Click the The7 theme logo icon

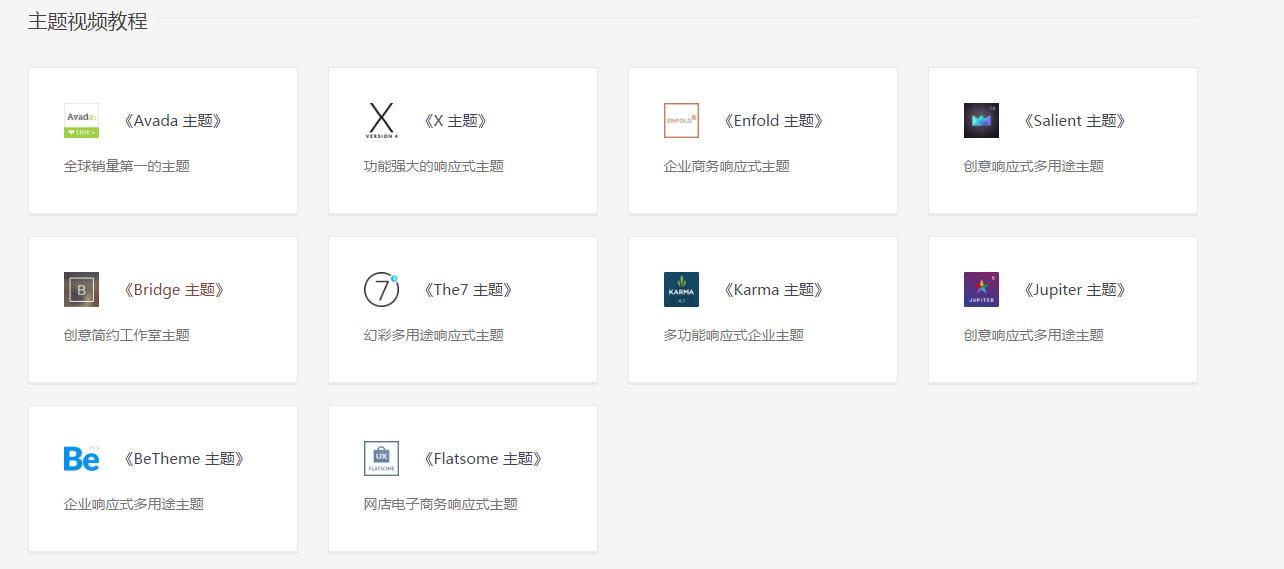point(381,289)
